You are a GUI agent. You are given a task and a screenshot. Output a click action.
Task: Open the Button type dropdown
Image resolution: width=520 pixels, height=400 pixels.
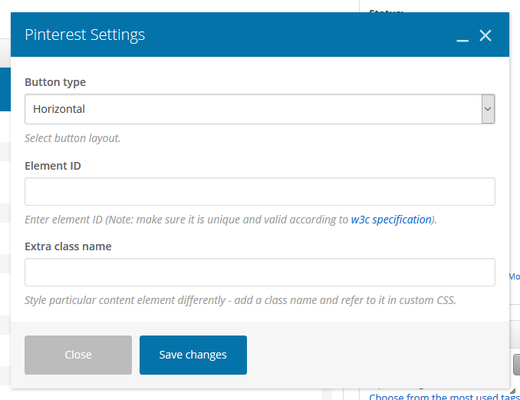point(260,109)
